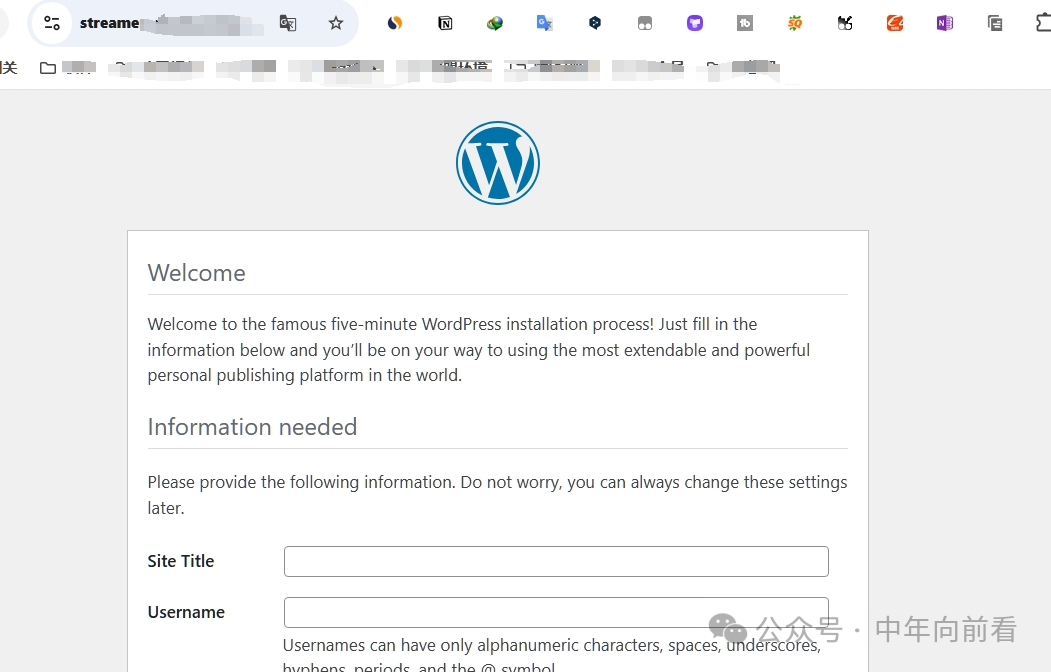Click the 'Site Title' label
1051x672 pixels.
point(181,561)
